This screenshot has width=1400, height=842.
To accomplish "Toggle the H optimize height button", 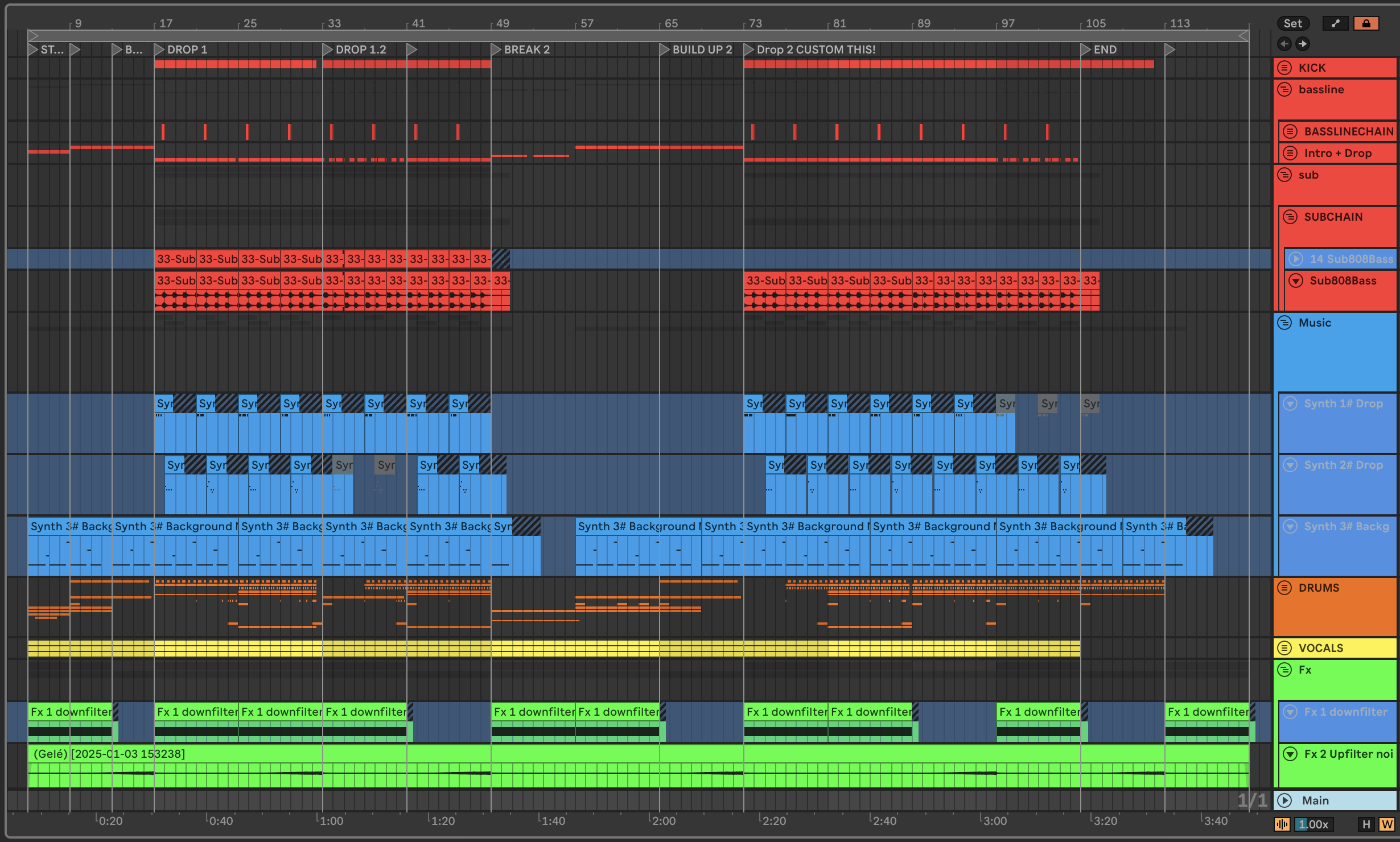I will click(1366, 824).
